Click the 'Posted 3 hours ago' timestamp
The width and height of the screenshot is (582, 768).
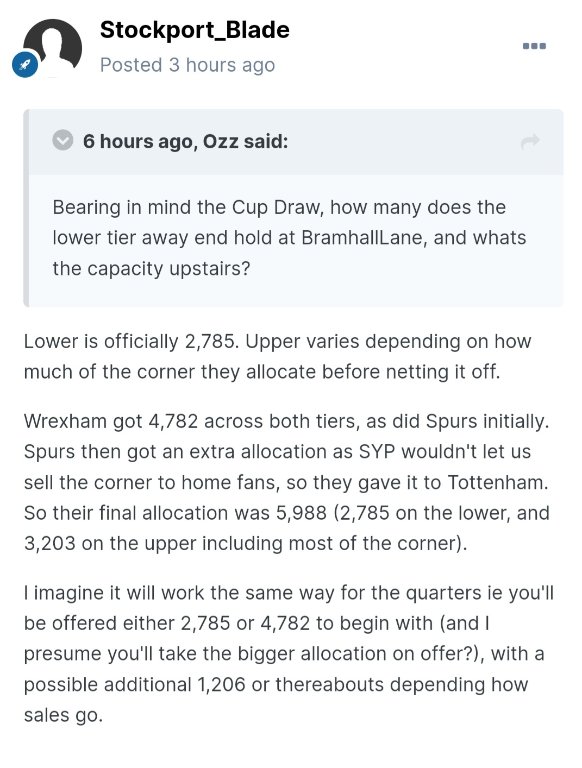187,65
